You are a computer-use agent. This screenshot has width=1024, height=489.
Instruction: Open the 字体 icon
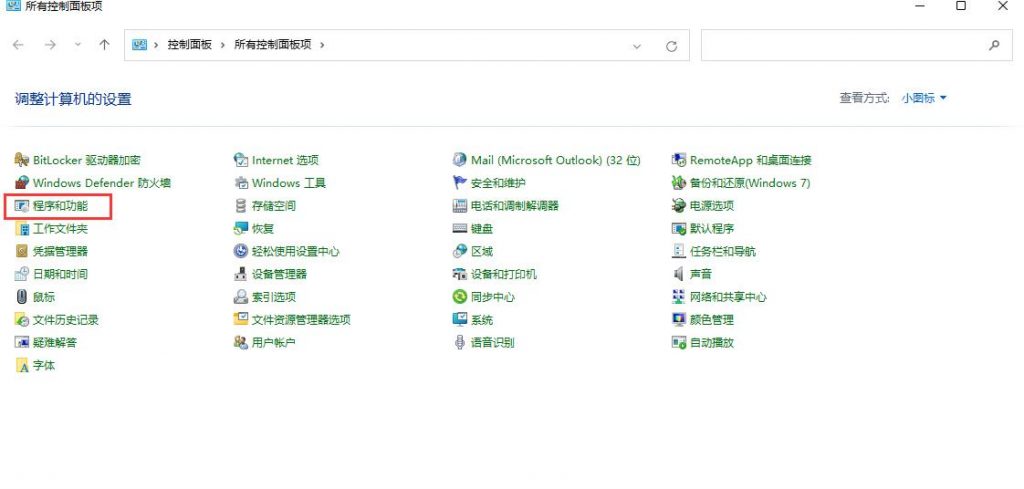pos(22,366)
